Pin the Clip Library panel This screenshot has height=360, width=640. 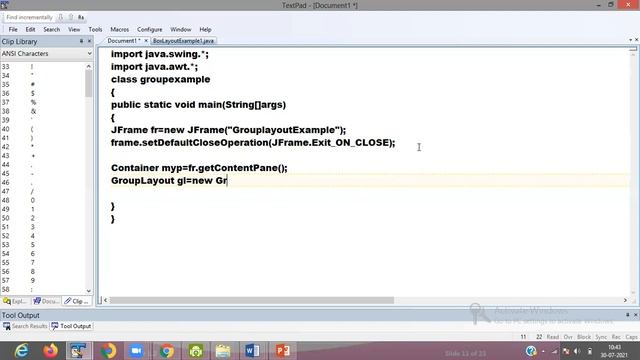pos(81,41)
